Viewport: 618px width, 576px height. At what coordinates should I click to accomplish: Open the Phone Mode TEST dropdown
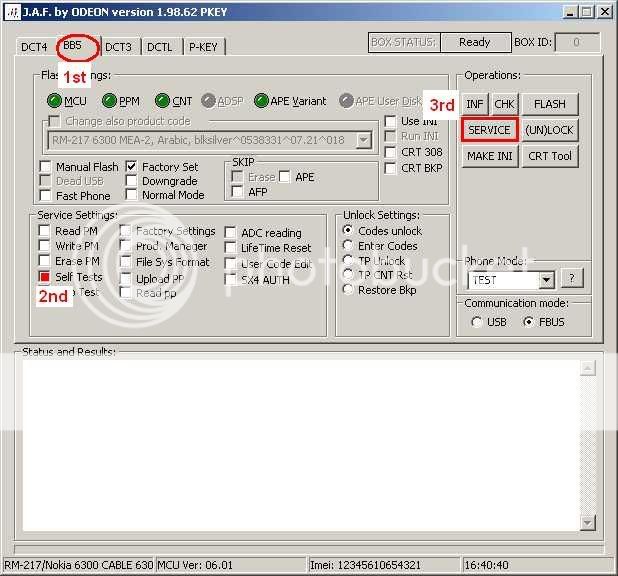pyautogui.click(x=546, y=280)
